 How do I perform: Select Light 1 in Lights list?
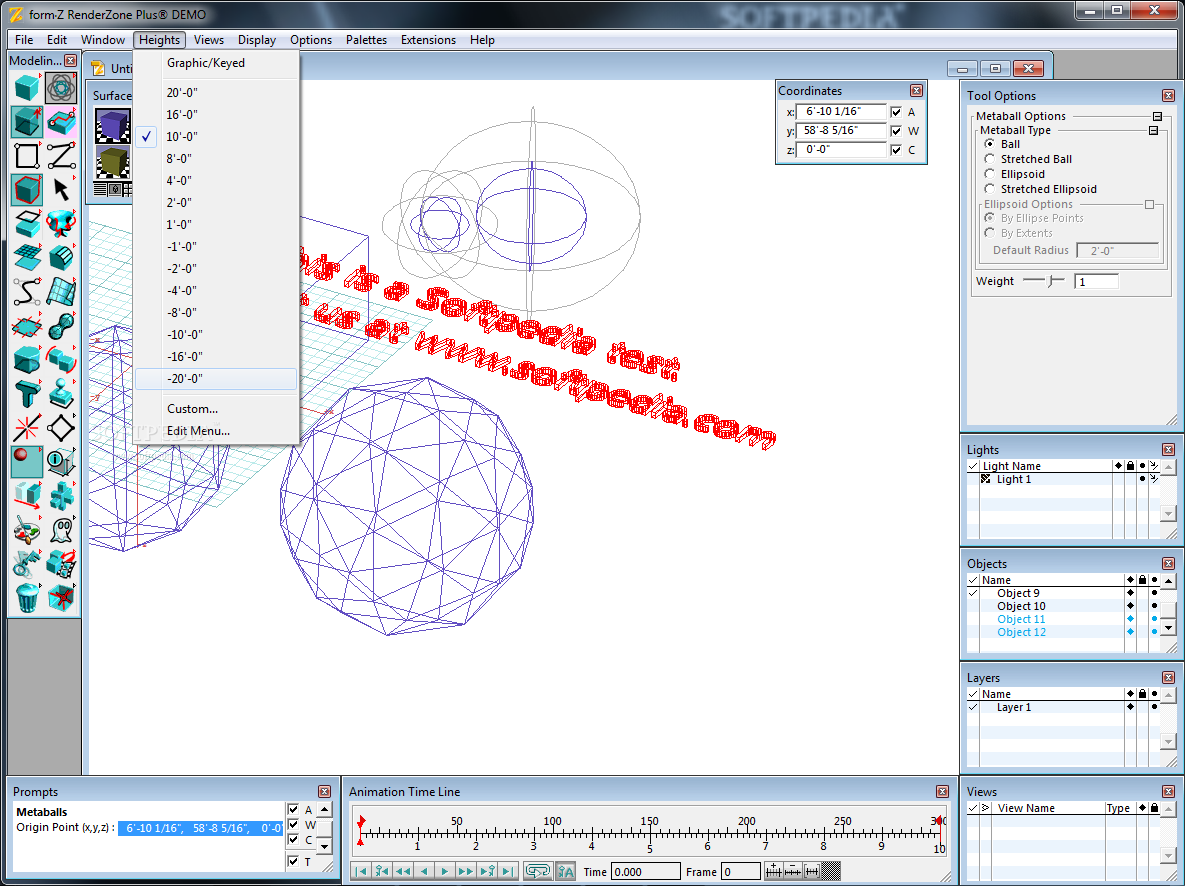(x=1013, y=479)
